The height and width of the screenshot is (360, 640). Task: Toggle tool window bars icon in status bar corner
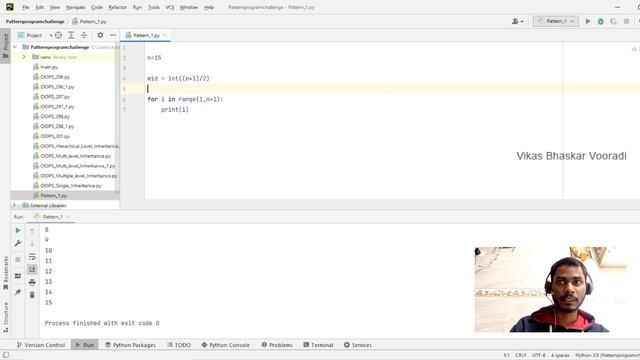(6, 355)
